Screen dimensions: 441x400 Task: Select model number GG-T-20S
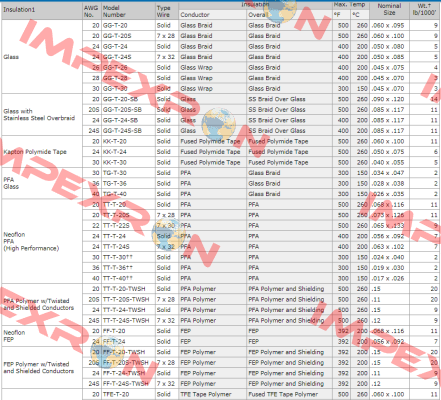point(117,36)
